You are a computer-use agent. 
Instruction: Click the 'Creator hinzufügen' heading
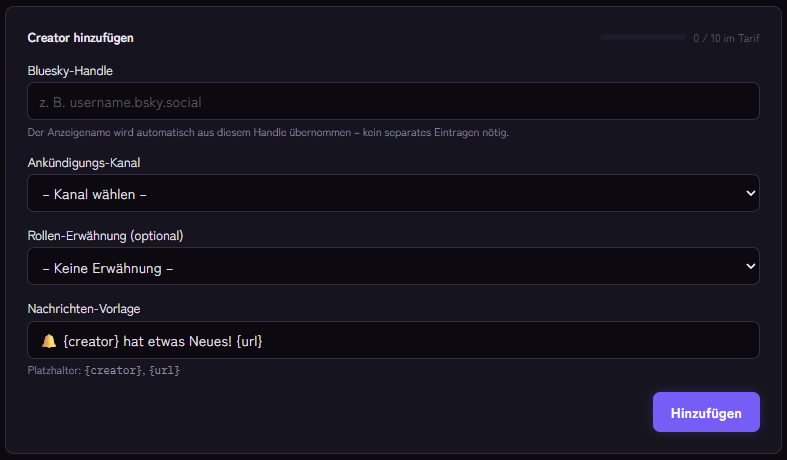tap(80, 38)
